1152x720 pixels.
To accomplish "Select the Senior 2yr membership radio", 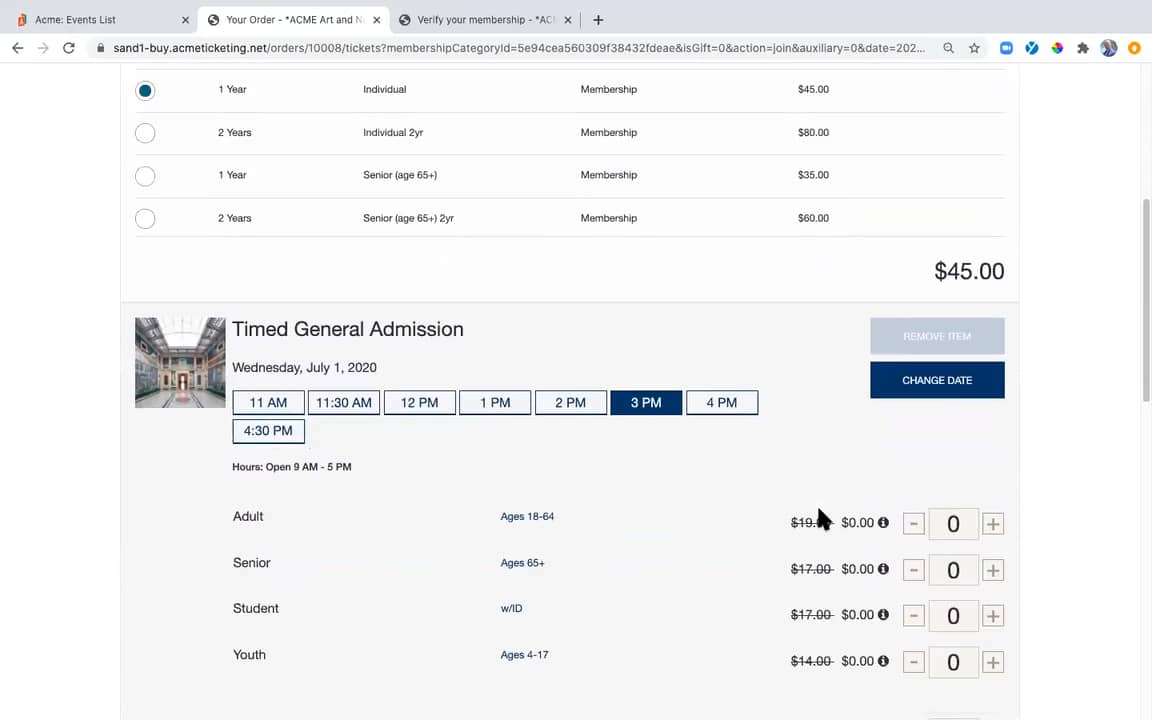I will click(145, 219).
